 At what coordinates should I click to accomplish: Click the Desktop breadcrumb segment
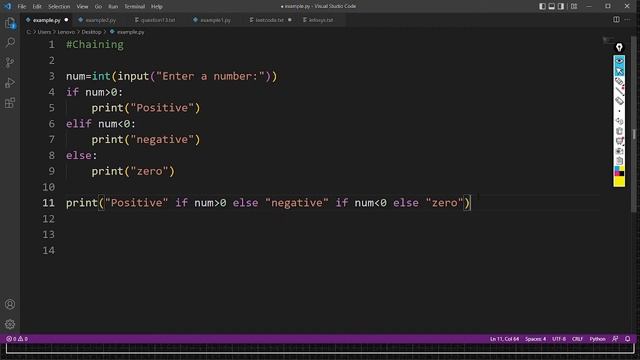(x=91, y=32)
